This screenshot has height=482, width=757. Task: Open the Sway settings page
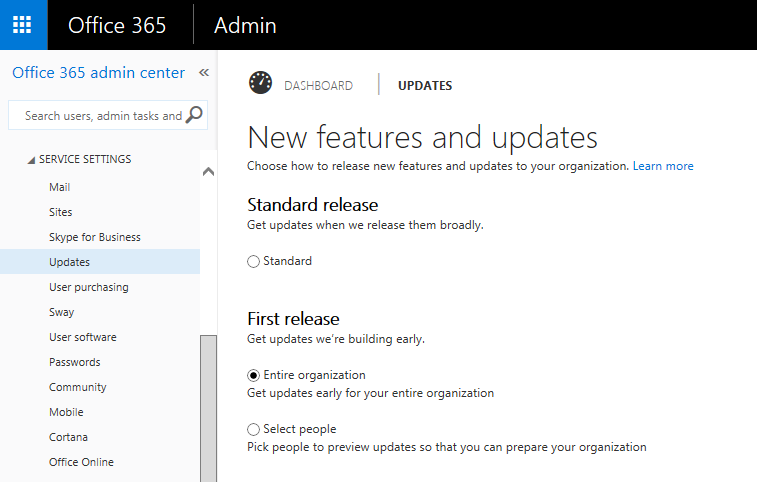pos(61,312)
